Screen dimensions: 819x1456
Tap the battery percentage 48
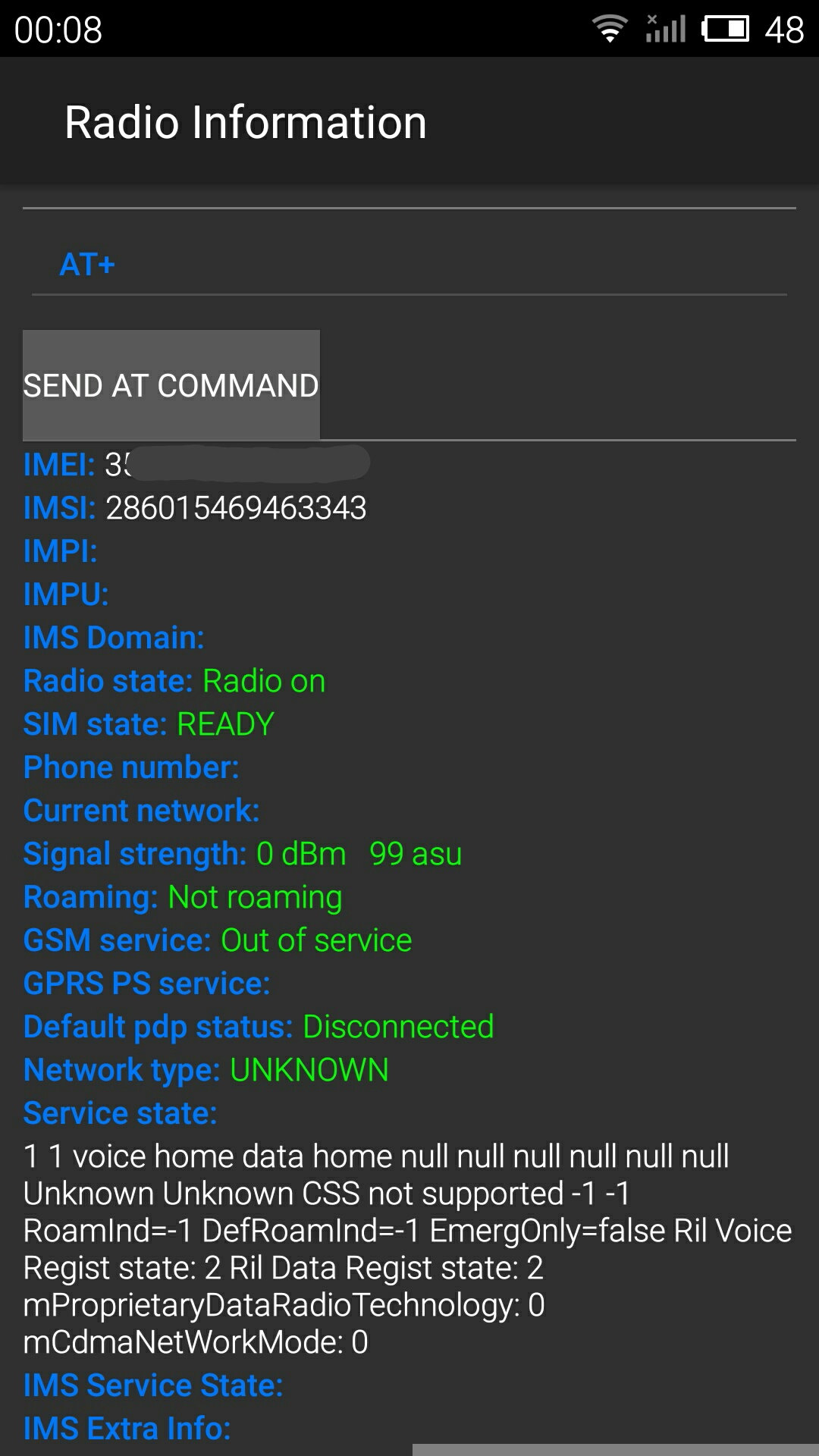click(784, 30)
